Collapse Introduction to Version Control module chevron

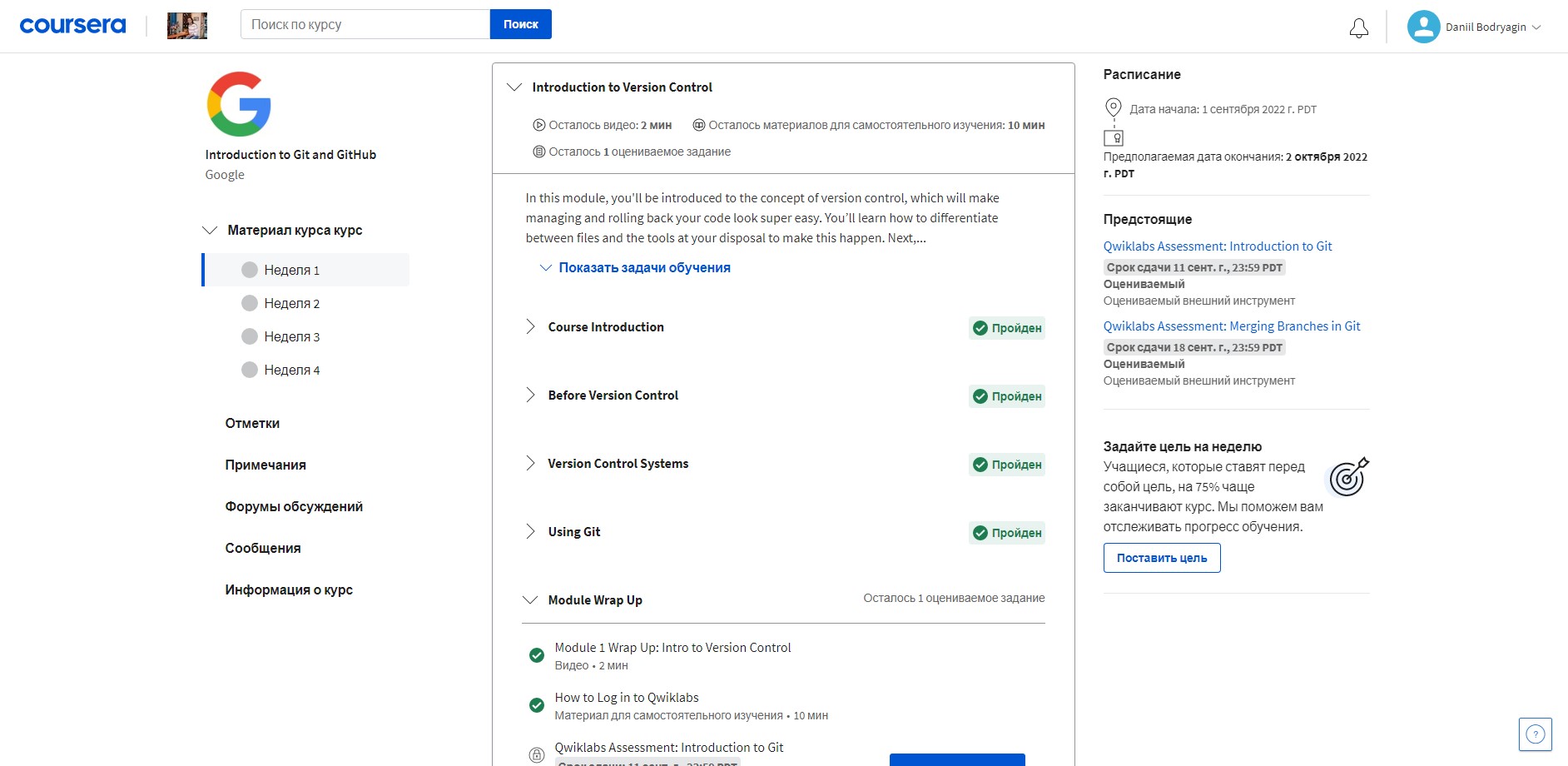(x=514, y=87)
